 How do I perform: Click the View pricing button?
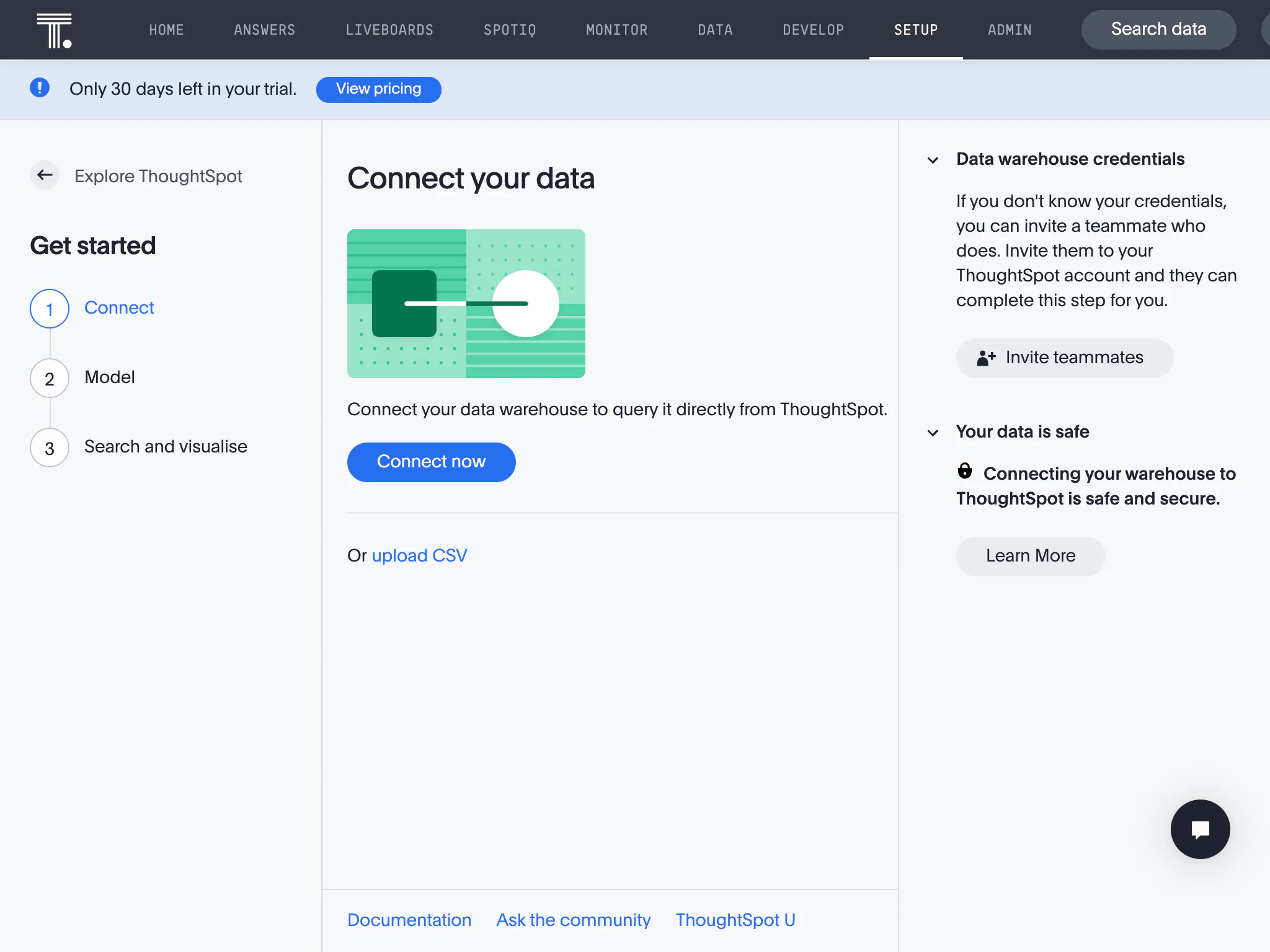(378, 89)
